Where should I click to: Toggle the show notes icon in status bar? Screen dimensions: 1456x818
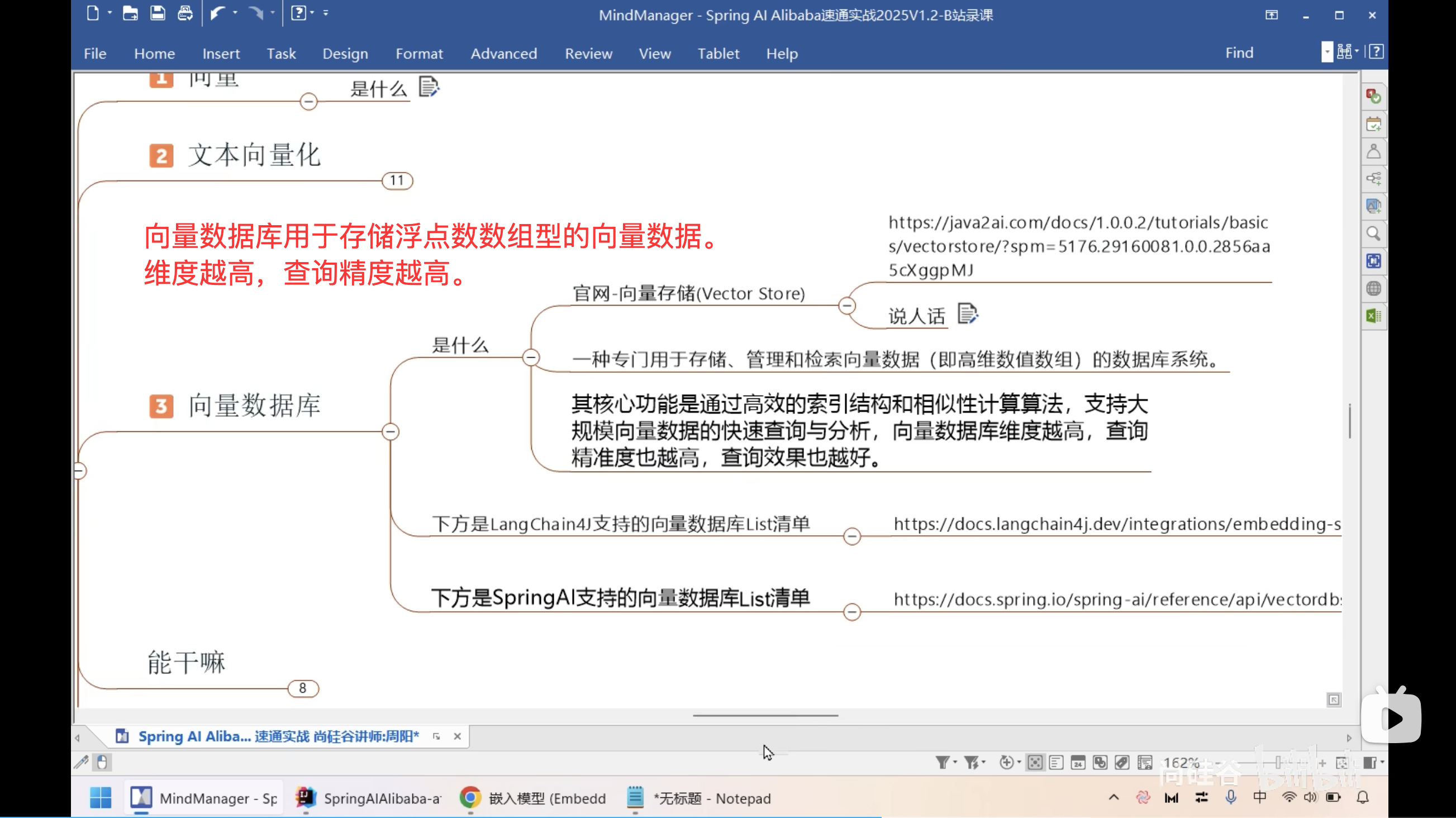pos(1057,762)
